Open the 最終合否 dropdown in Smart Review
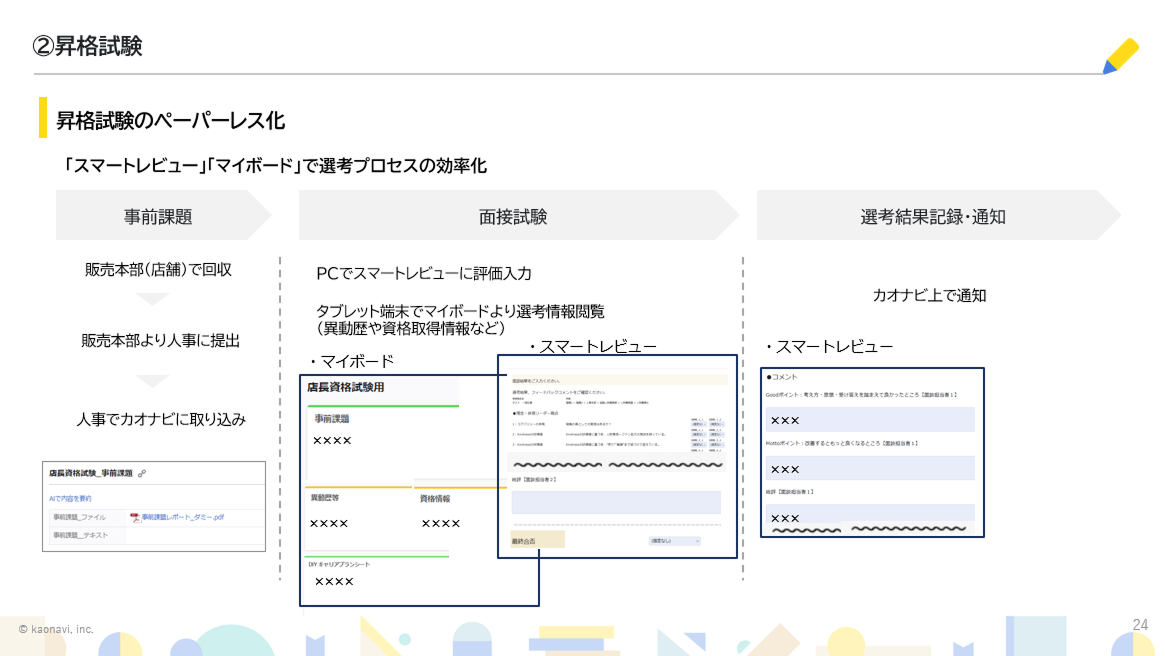Screen dimensions: 1165x656 (x=675, y=541)
